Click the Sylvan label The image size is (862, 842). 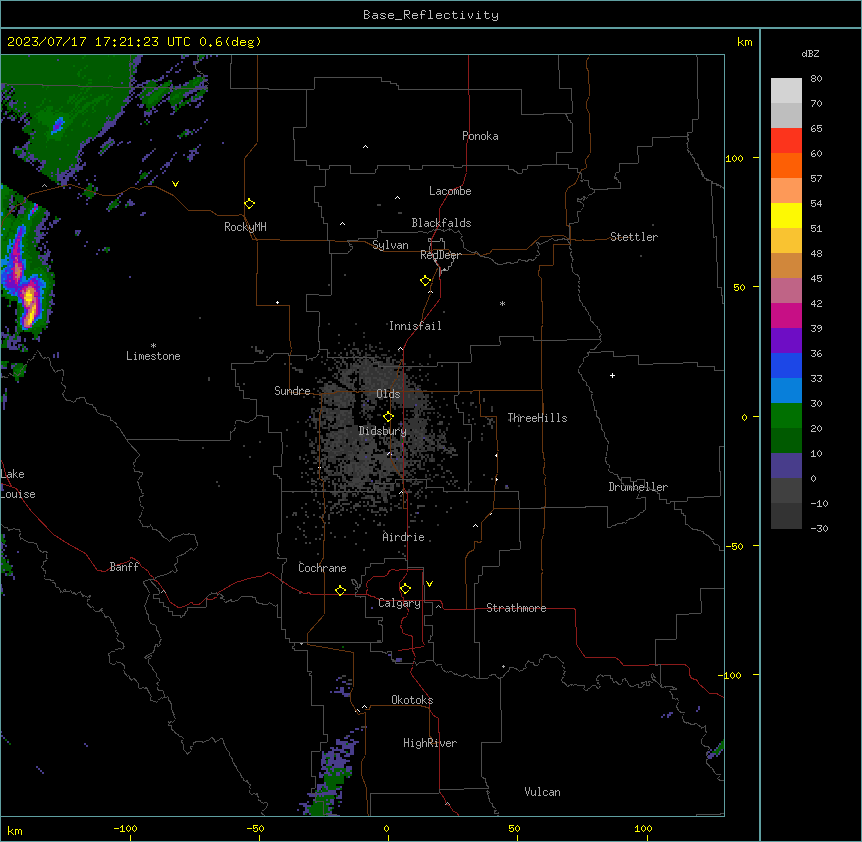click(390, 245)
